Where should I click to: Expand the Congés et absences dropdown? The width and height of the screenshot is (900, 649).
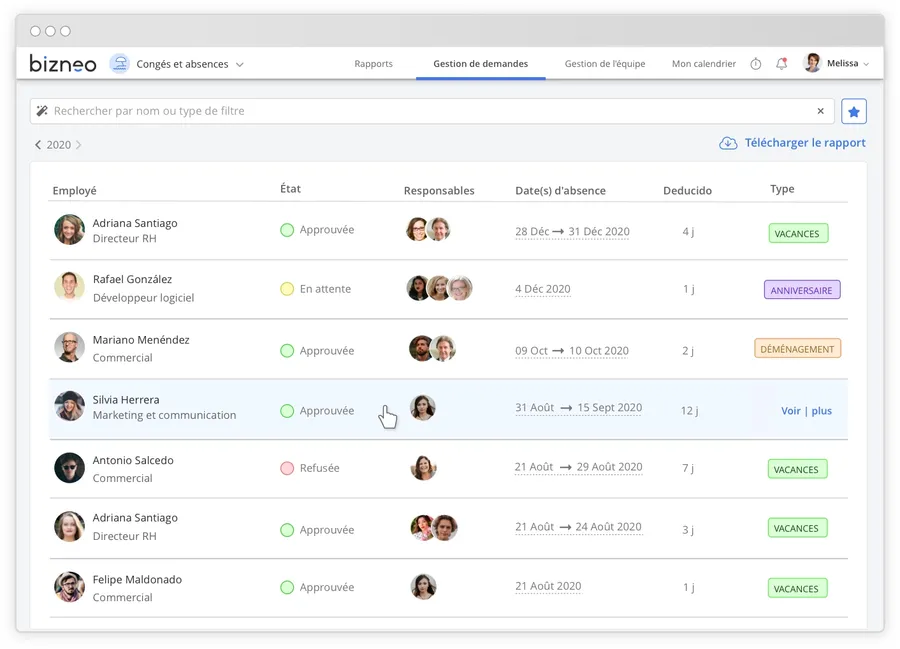pyautogui.click(x=239, y=65)
